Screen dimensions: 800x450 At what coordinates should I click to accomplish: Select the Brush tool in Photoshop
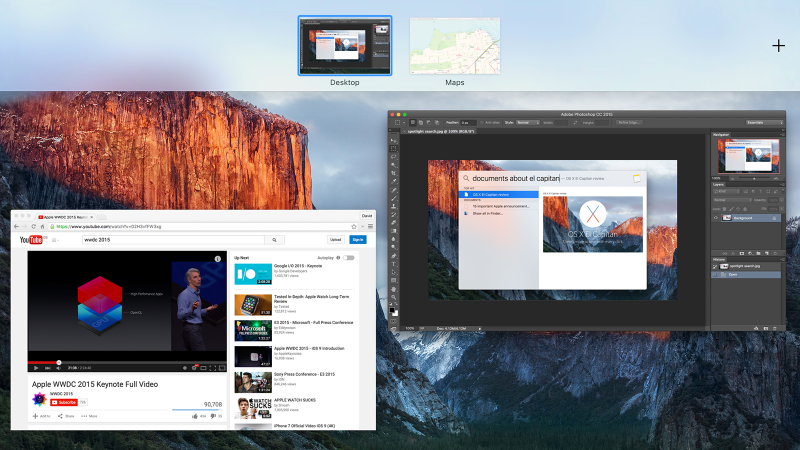(393, 198)
